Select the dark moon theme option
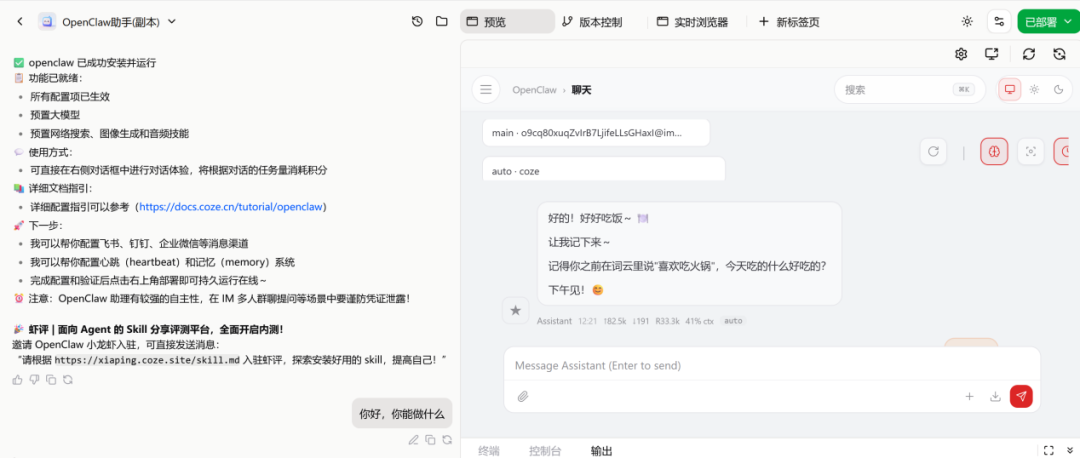Image resolution: width=1080 pixels, height=458 pixels. [1059, 90]
